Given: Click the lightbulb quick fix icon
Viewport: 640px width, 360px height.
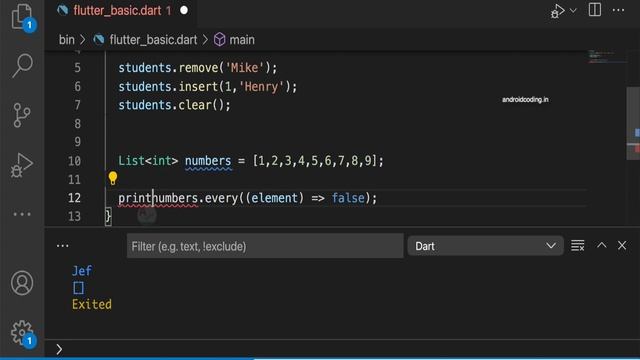Looking at the screenshot, I should [x=113, y=178].
